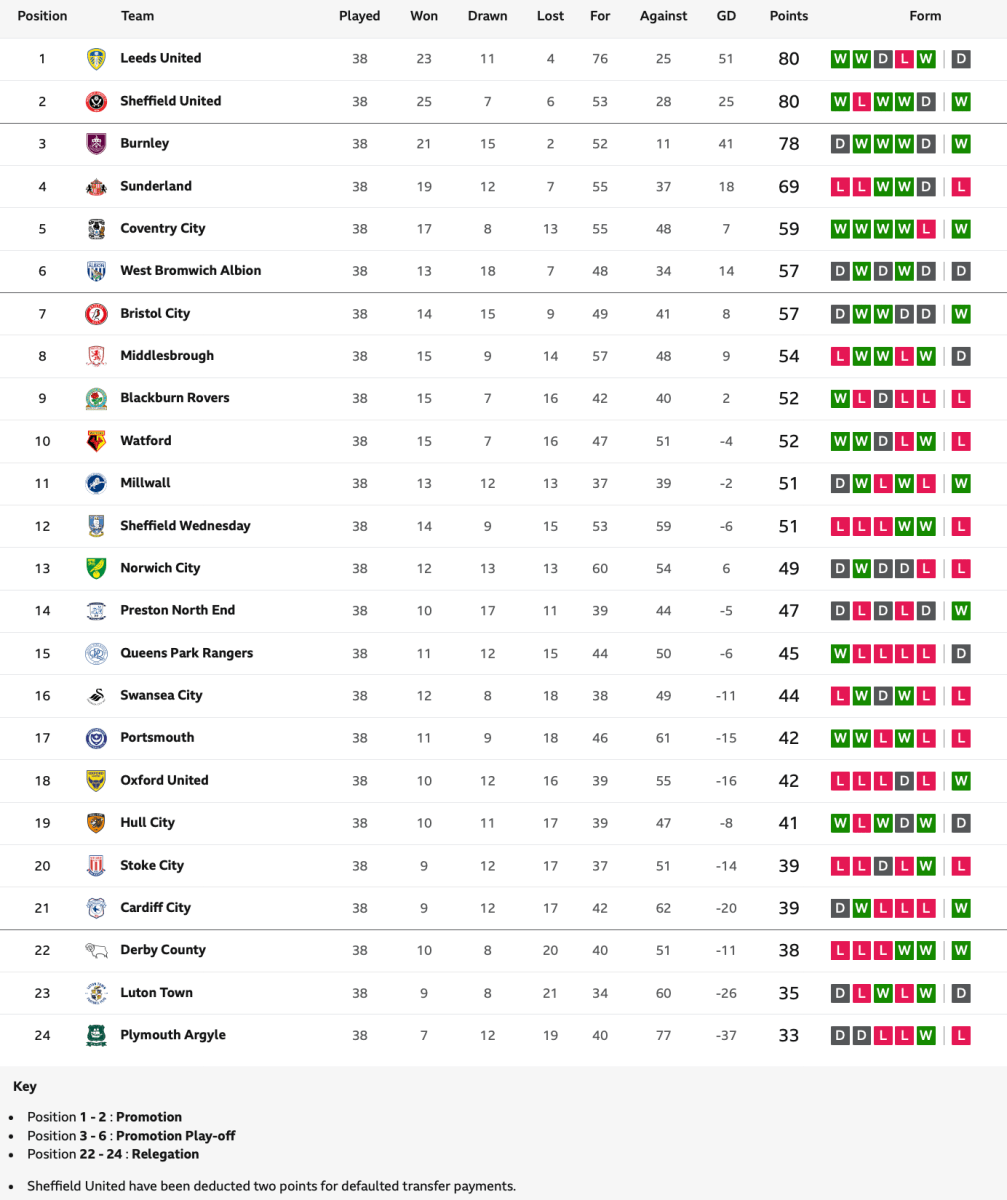Click the Plymouth Argyle club badge
Viewport: 1007px width, 1200px height.
point(96,1035)
